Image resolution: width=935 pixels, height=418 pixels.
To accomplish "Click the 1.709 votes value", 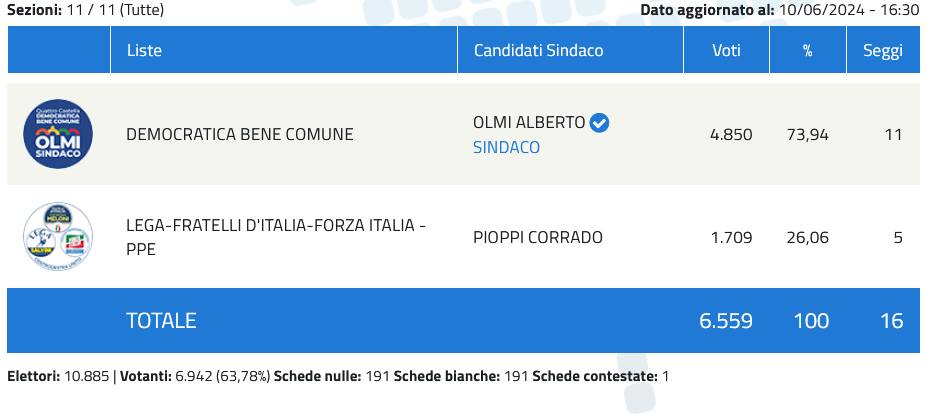I will click(x=730, y=237).
